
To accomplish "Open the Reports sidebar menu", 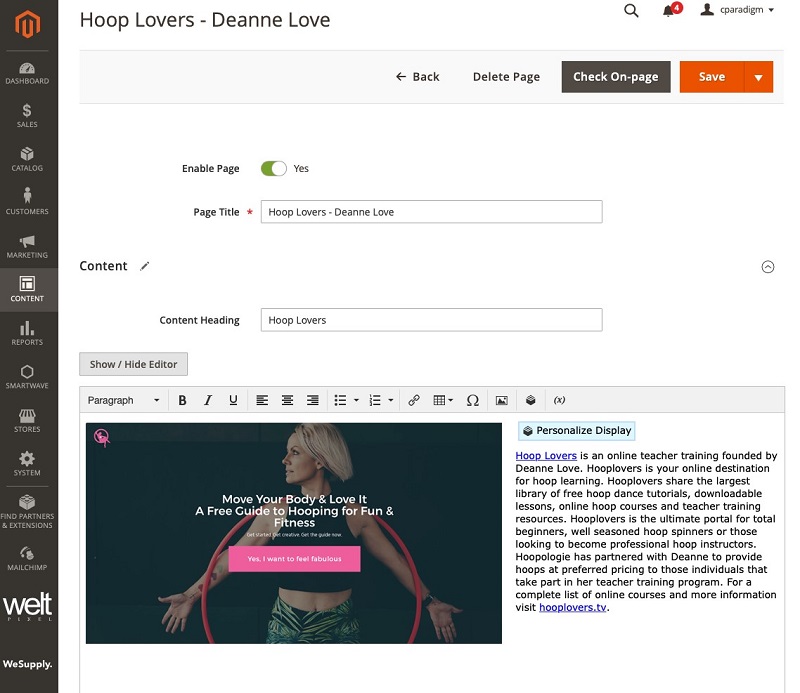I will (x=28, y=334).
